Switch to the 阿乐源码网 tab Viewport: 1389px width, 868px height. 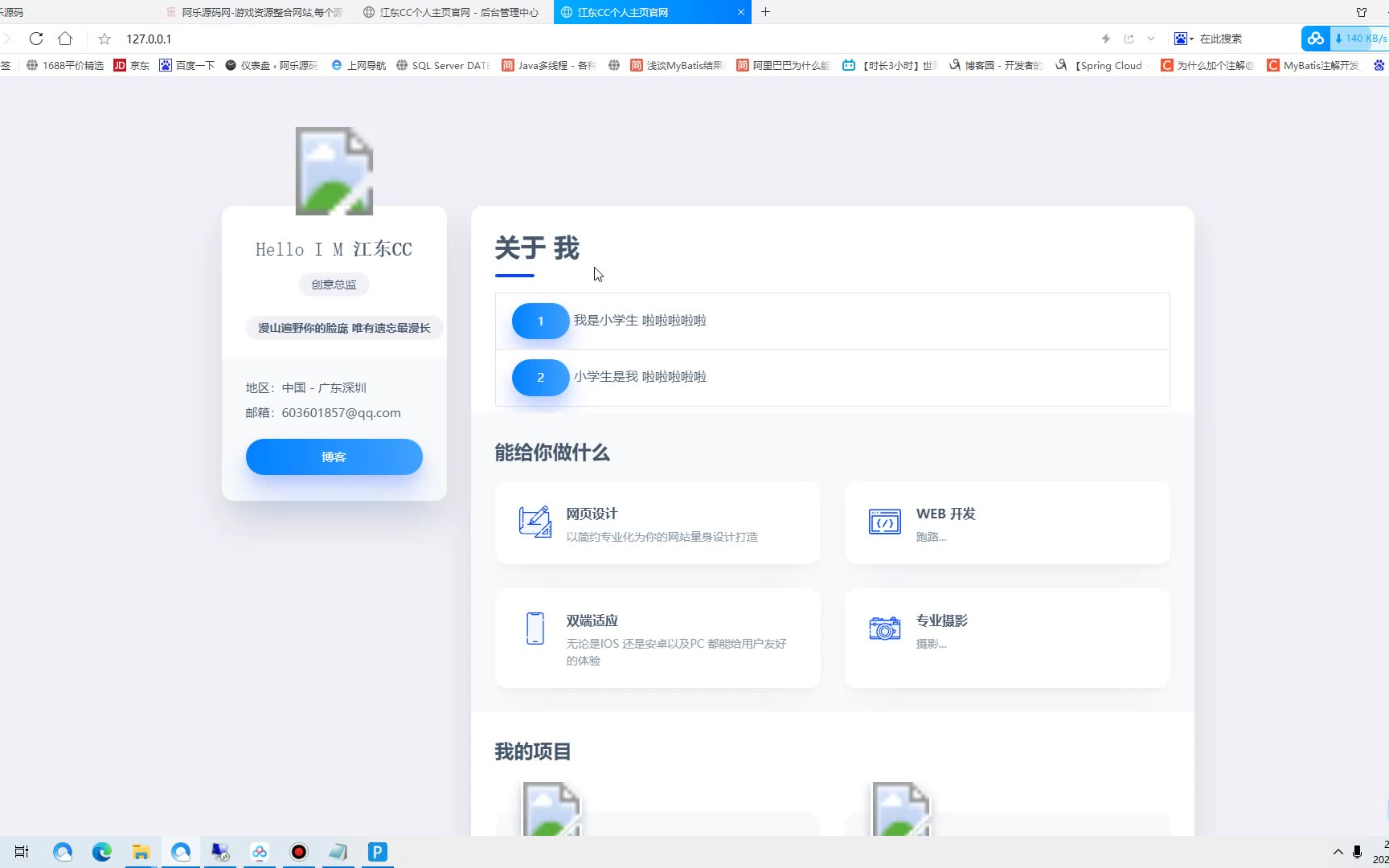tap(256, 12)
